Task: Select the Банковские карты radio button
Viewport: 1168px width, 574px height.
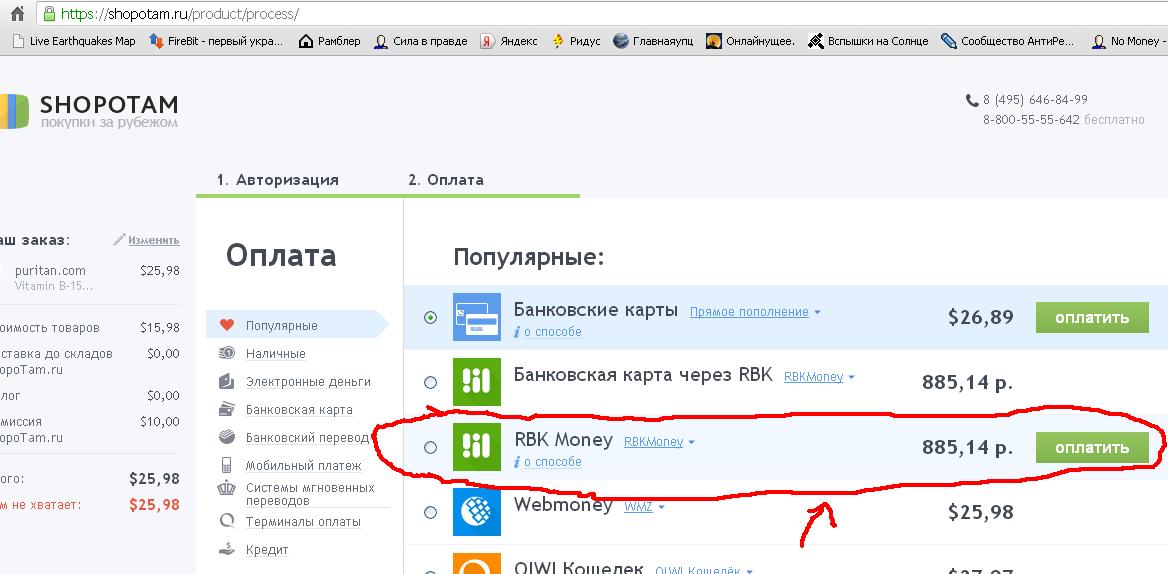Action: click(x=431, y=318)
